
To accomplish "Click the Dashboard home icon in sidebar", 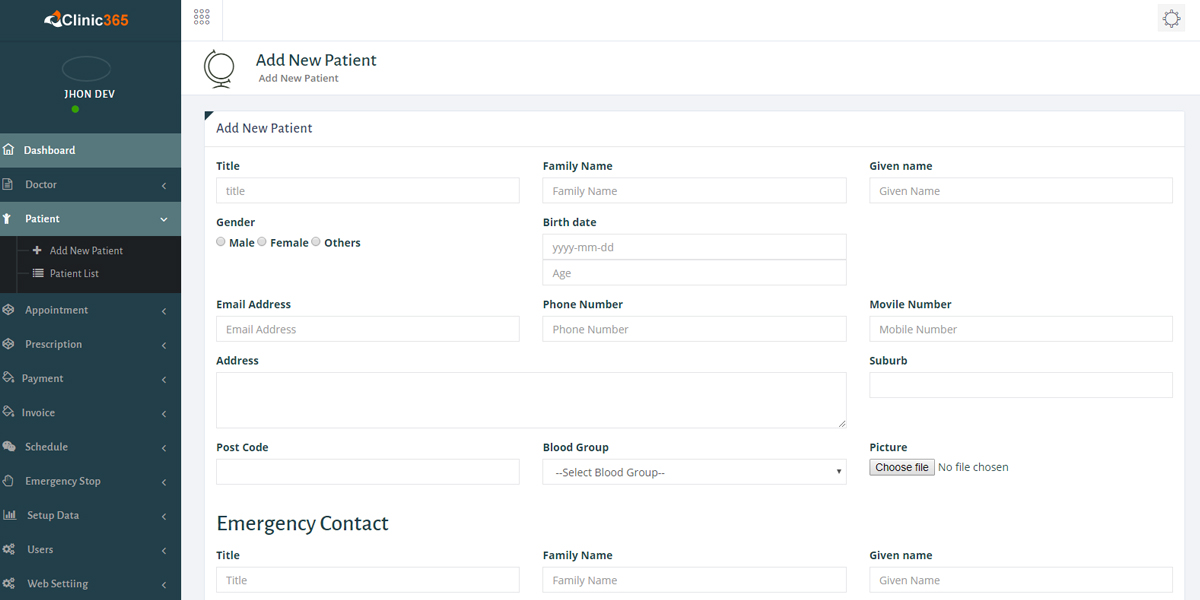I will click(11, 149).
